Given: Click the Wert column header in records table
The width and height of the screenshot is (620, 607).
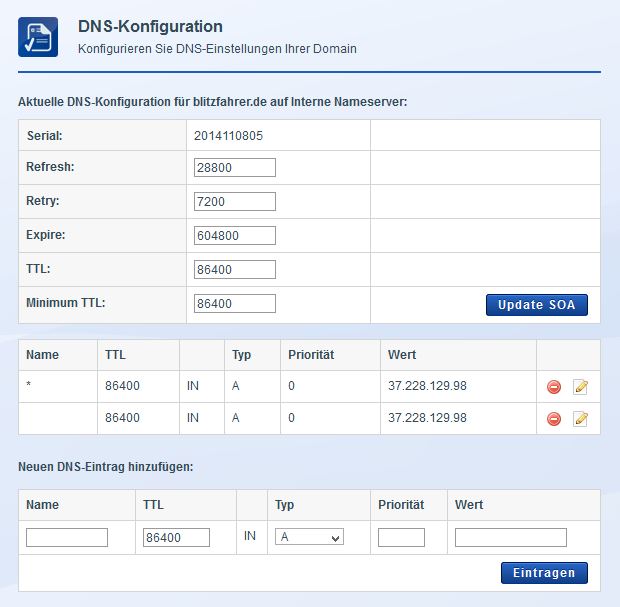Looking at the screenshot, I should (x=401, y=355).
